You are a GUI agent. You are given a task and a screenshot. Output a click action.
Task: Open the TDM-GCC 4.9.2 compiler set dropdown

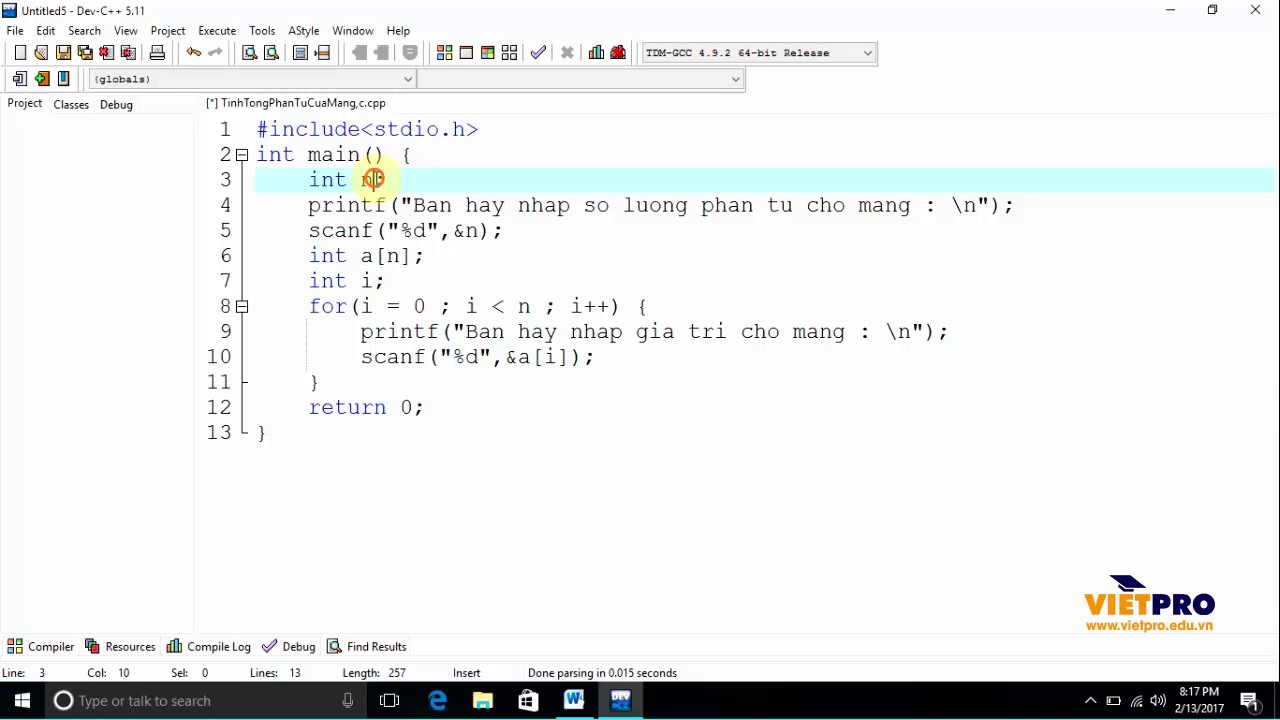(x=759, y=53)
